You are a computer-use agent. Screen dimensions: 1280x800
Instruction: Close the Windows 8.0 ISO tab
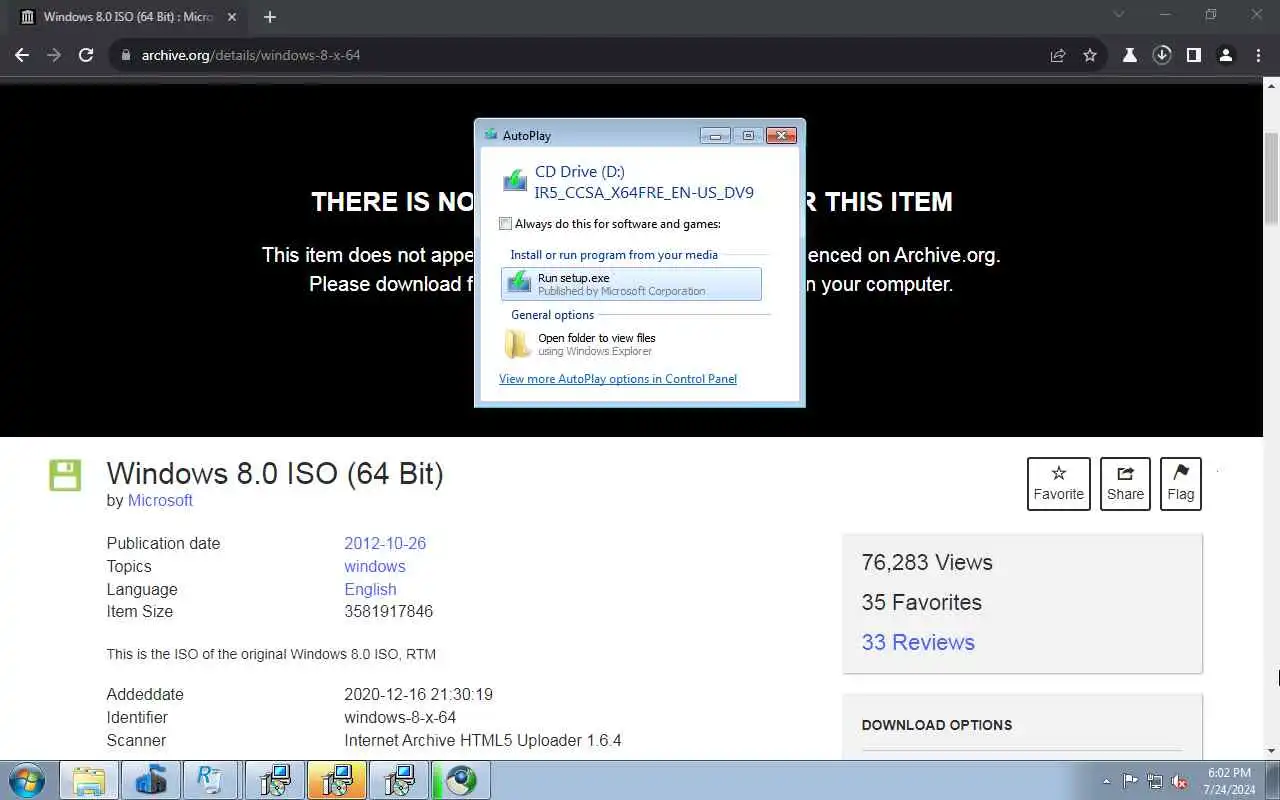[232, 17]
